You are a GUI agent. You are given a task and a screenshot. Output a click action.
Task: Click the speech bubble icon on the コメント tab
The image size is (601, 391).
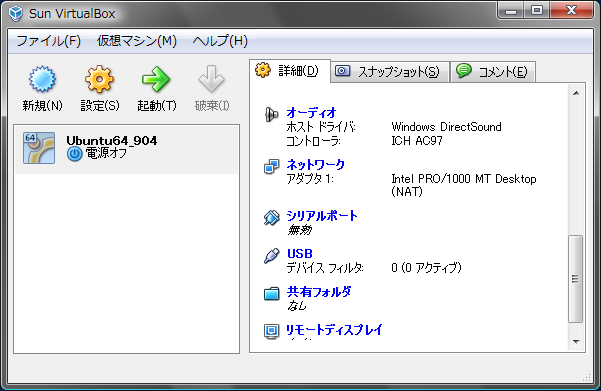(x=464, y=71)
